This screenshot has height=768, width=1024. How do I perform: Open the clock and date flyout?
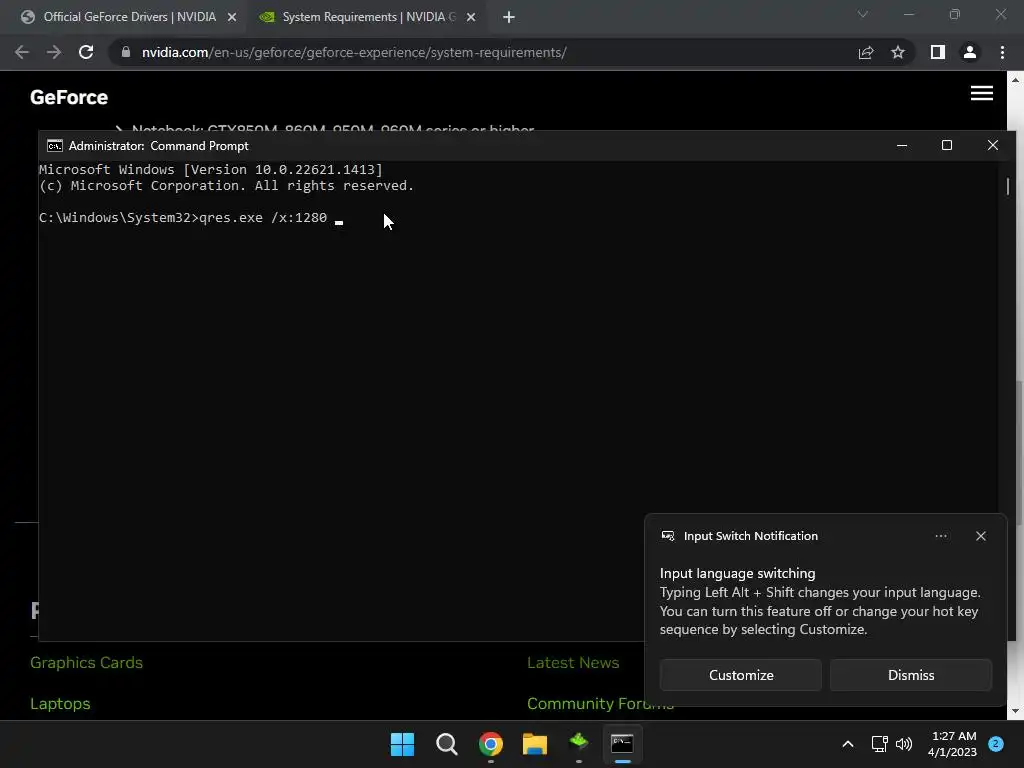(x=953, y=744)
